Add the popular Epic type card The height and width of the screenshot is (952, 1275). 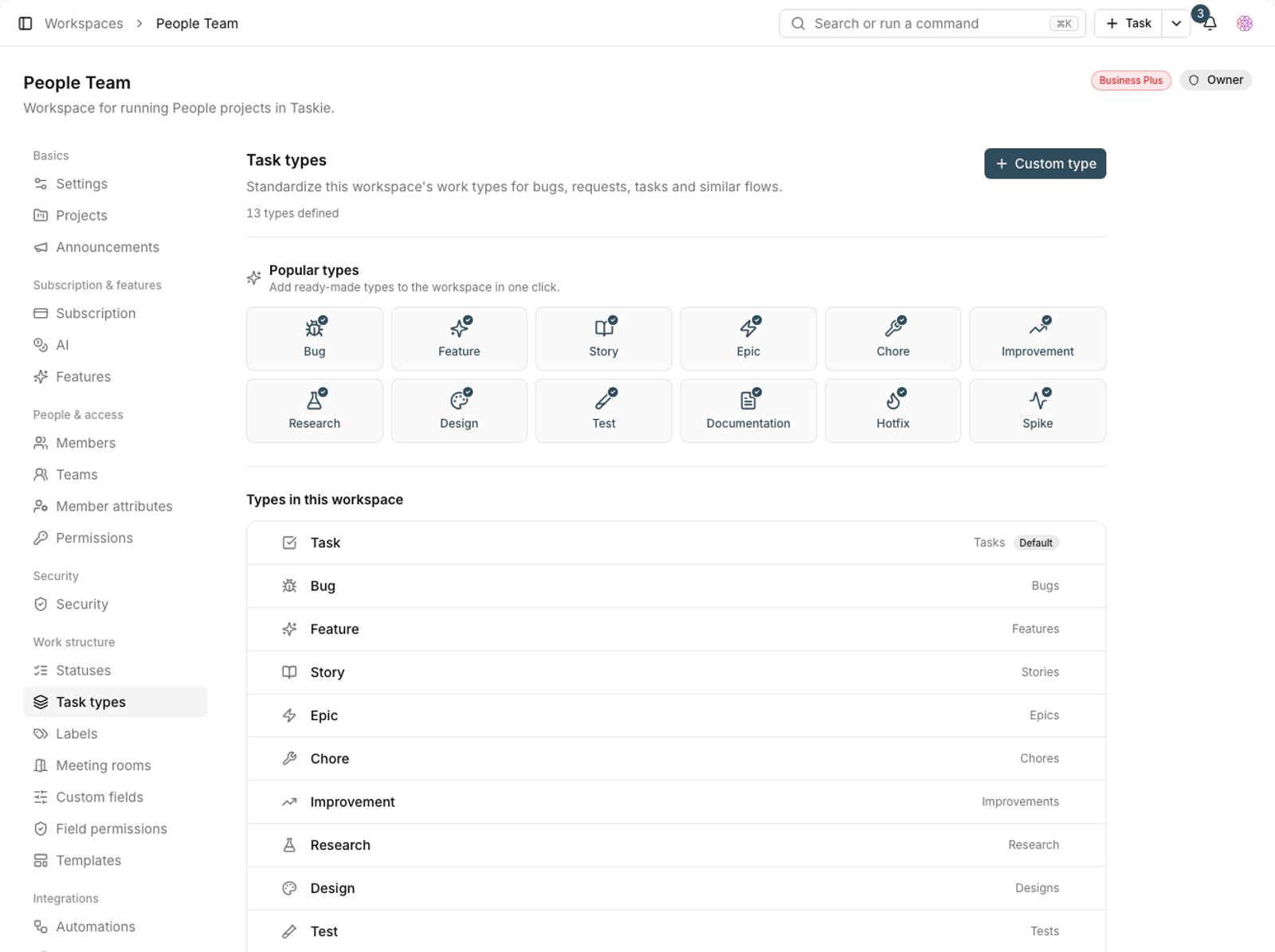pyautogui.click(x=748, y=339)
